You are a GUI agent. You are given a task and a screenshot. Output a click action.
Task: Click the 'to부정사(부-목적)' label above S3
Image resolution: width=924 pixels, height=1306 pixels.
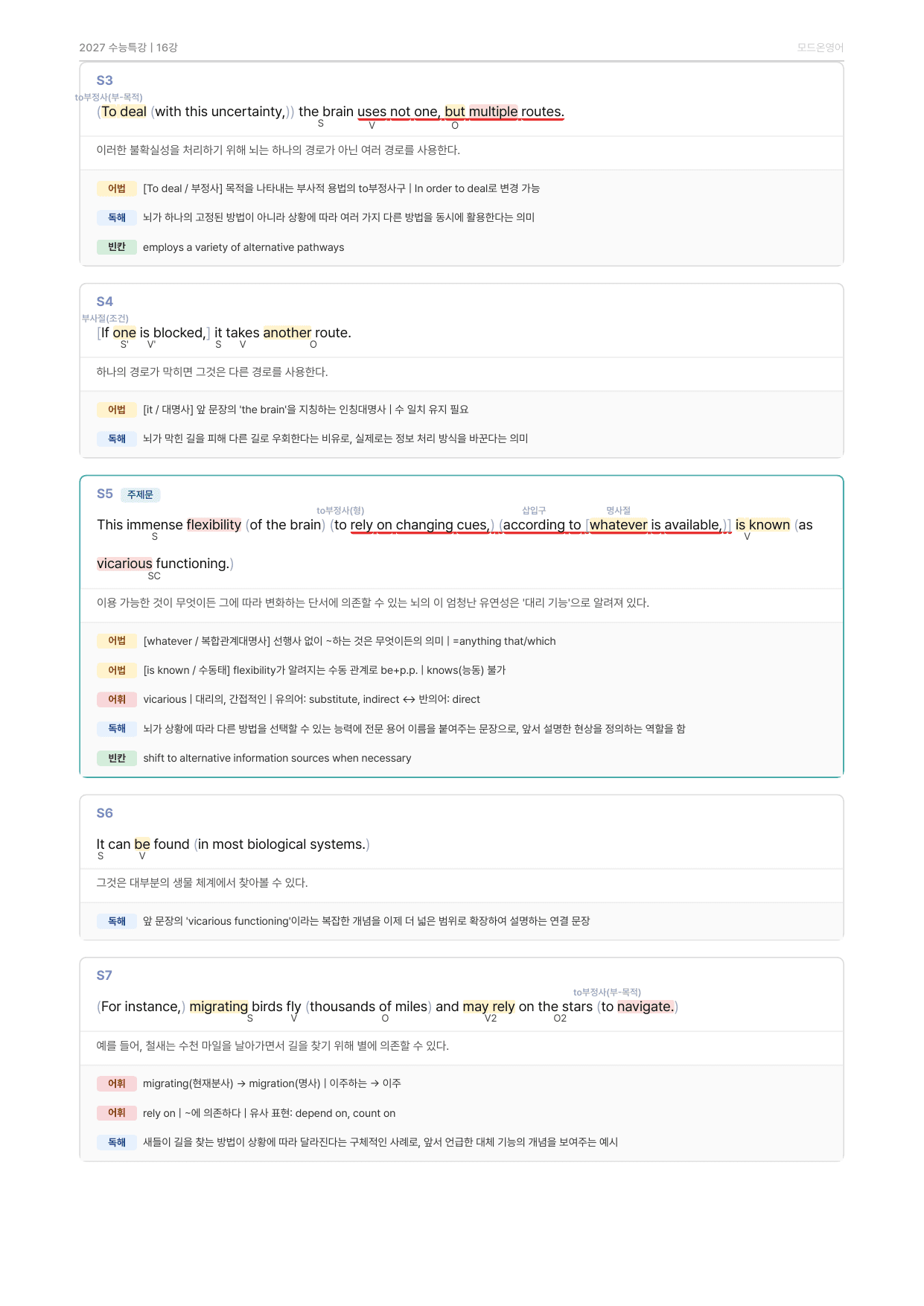pos(109,98)
